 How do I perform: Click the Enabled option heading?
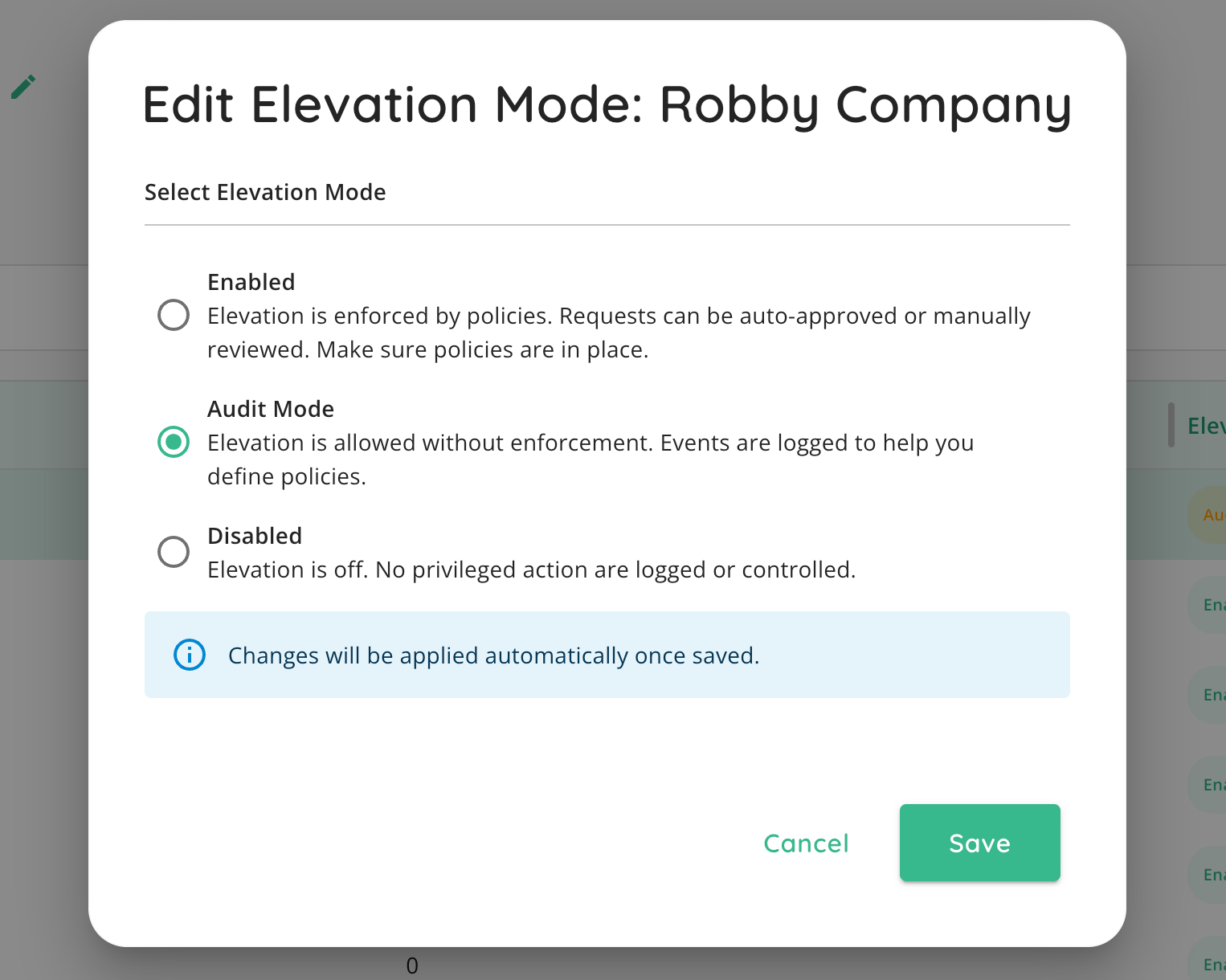251,282
